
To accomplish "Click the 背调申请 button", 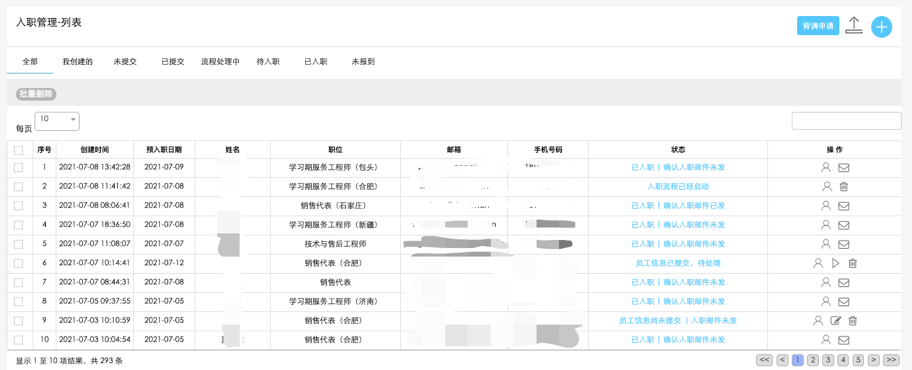I will pos(818,26).
